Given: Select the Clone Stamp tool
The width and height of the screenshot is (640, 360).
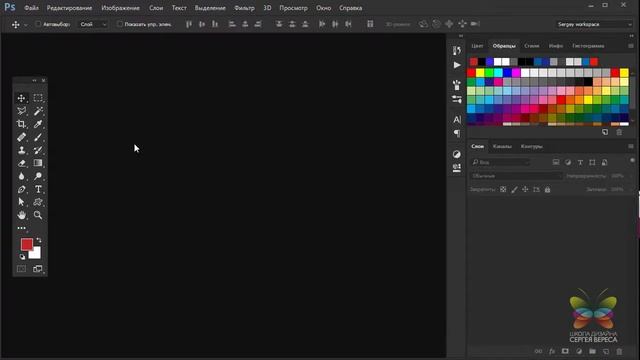Looking at the screenshot, I should click(21, 150).
